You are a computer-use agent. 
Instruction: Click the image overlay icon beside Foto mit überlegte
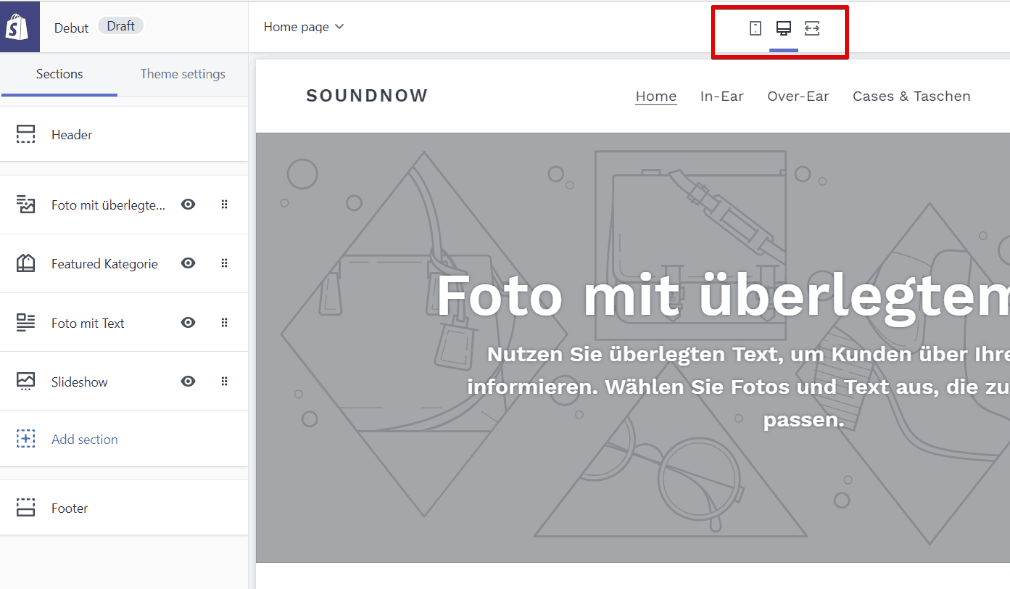(26, 204)
